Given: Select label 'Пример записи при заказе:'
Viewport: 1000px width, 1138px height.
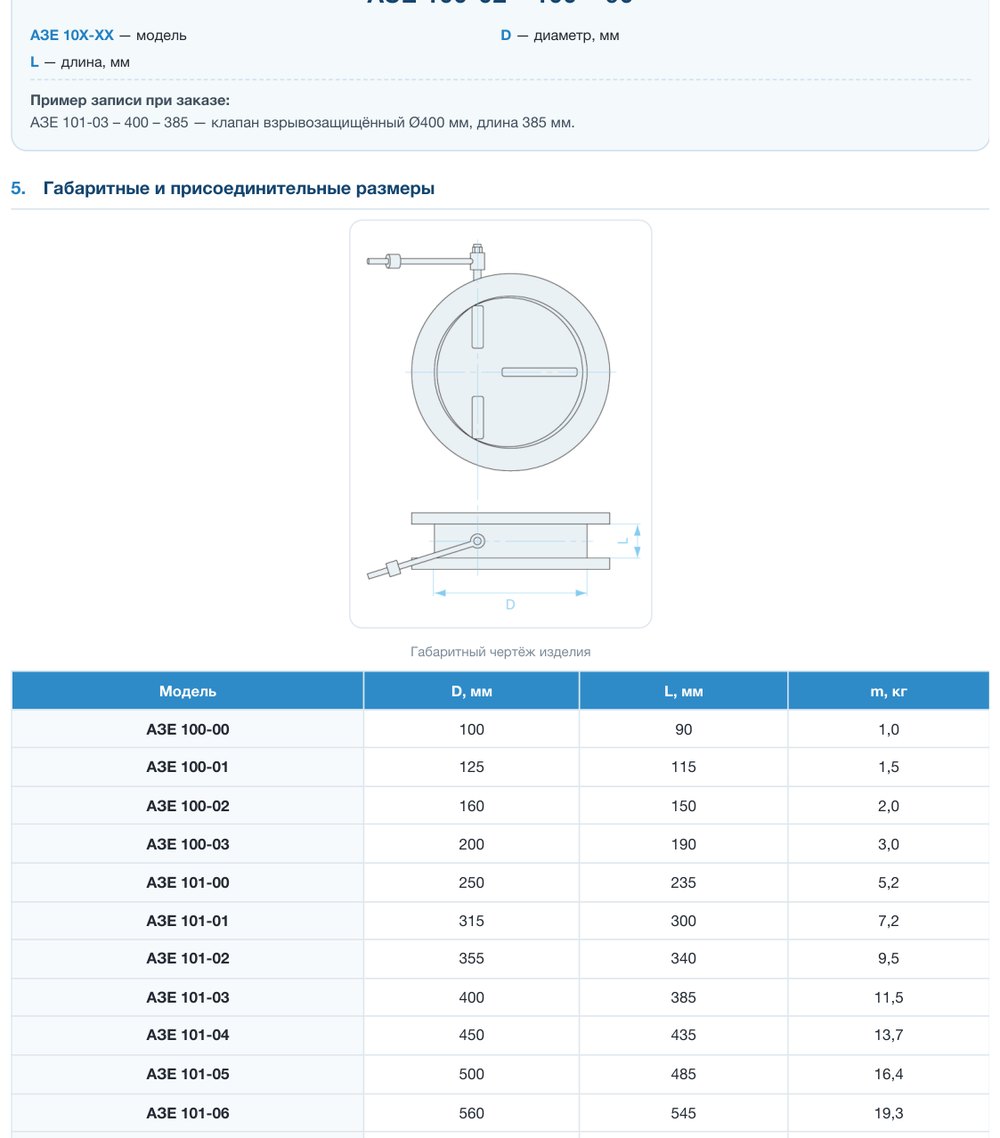Looking at the screenshot, I should 130,100.
